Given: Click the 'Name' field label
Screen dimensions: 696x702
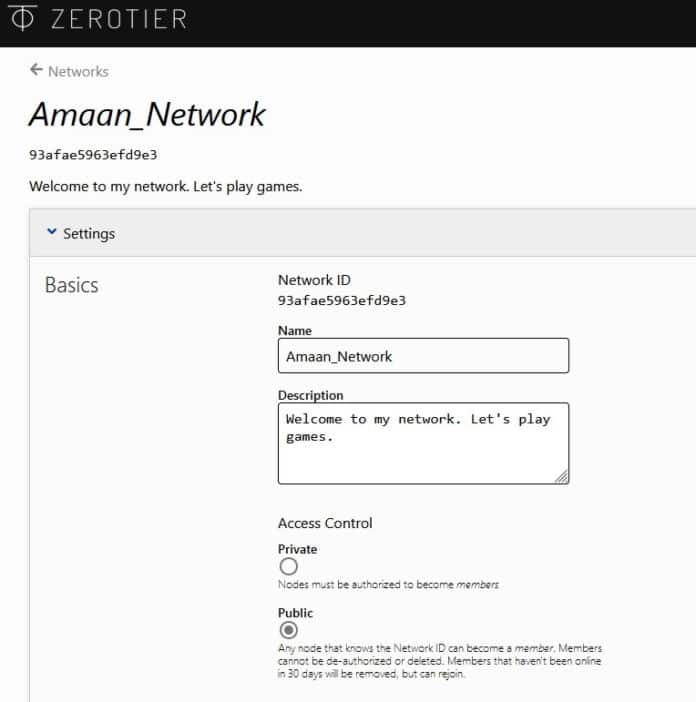Looking at the screenshot, I should [x=294, y=330].
